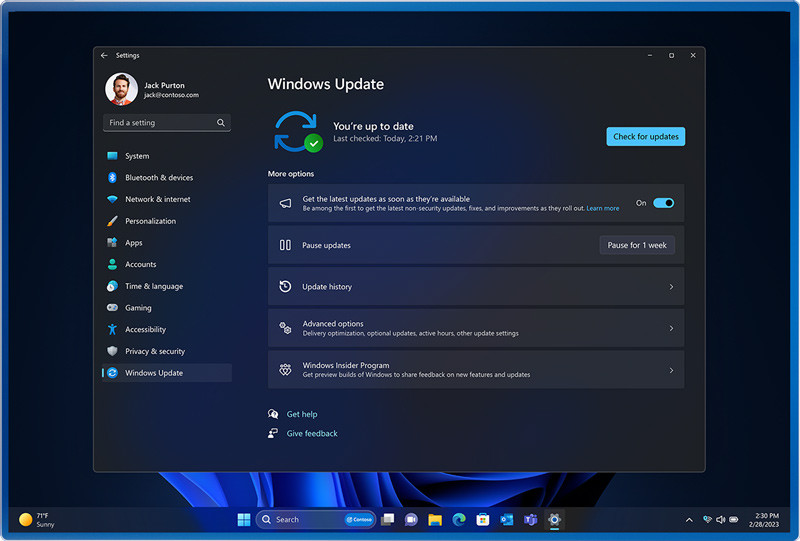Open the Learn more link

click(x=603, y=209)
